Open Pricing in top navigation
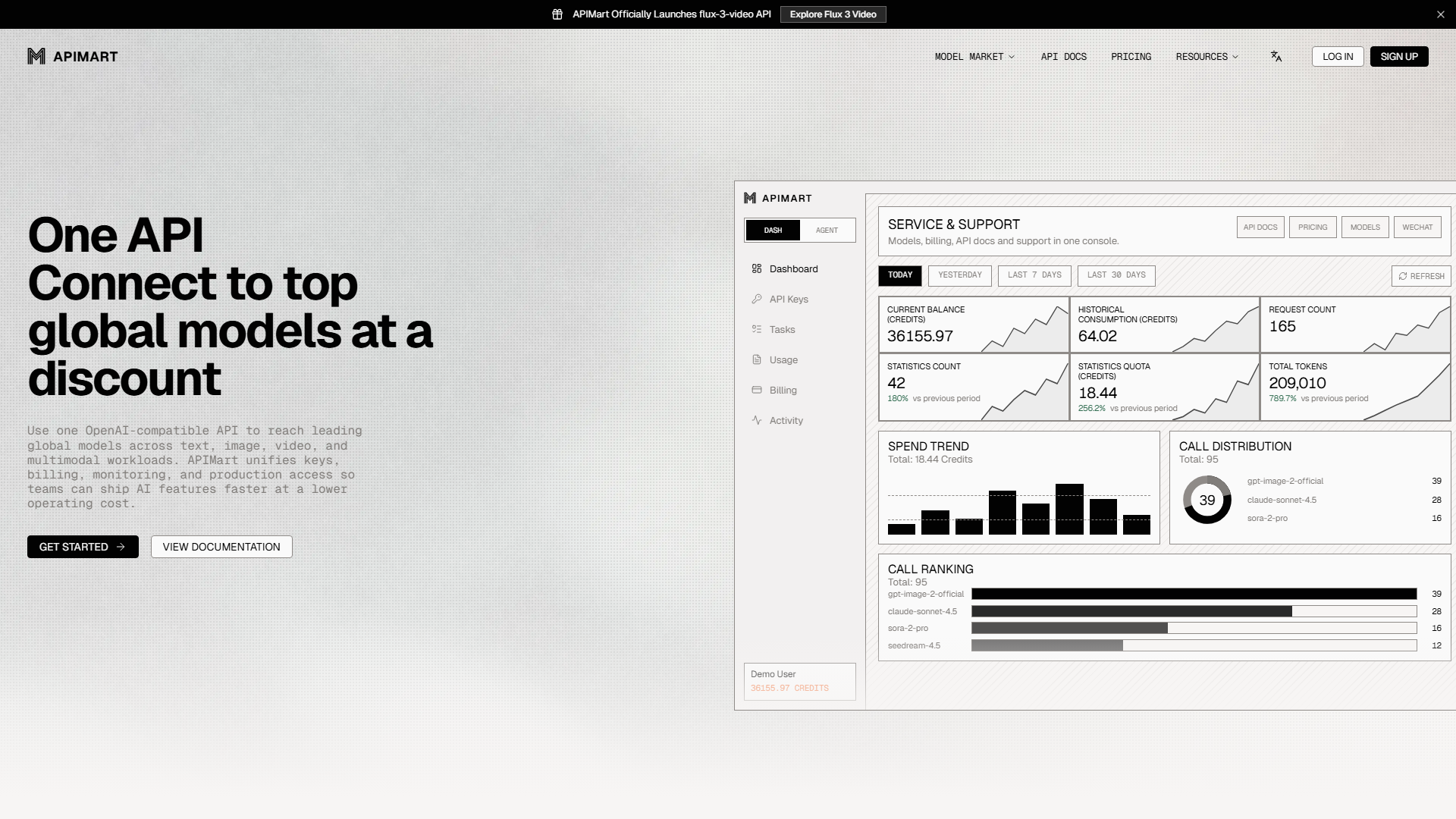 (x=1131, y=57)
